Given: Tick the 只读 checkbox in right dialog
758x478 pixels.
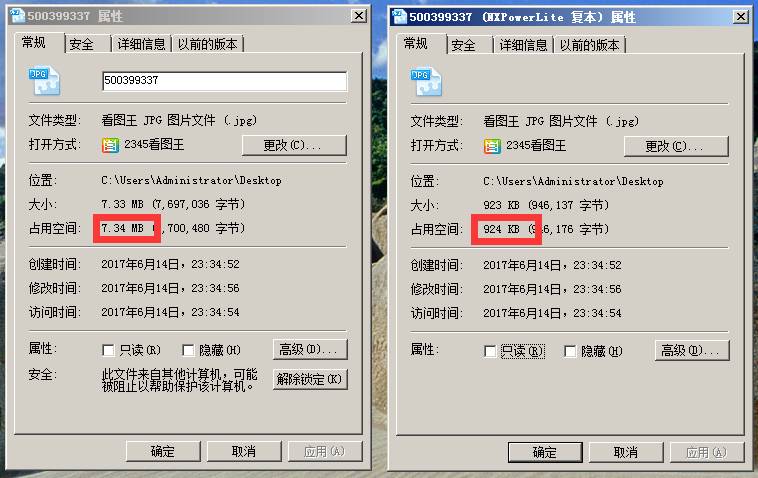Looking at the screenshot, I should 490,351.
